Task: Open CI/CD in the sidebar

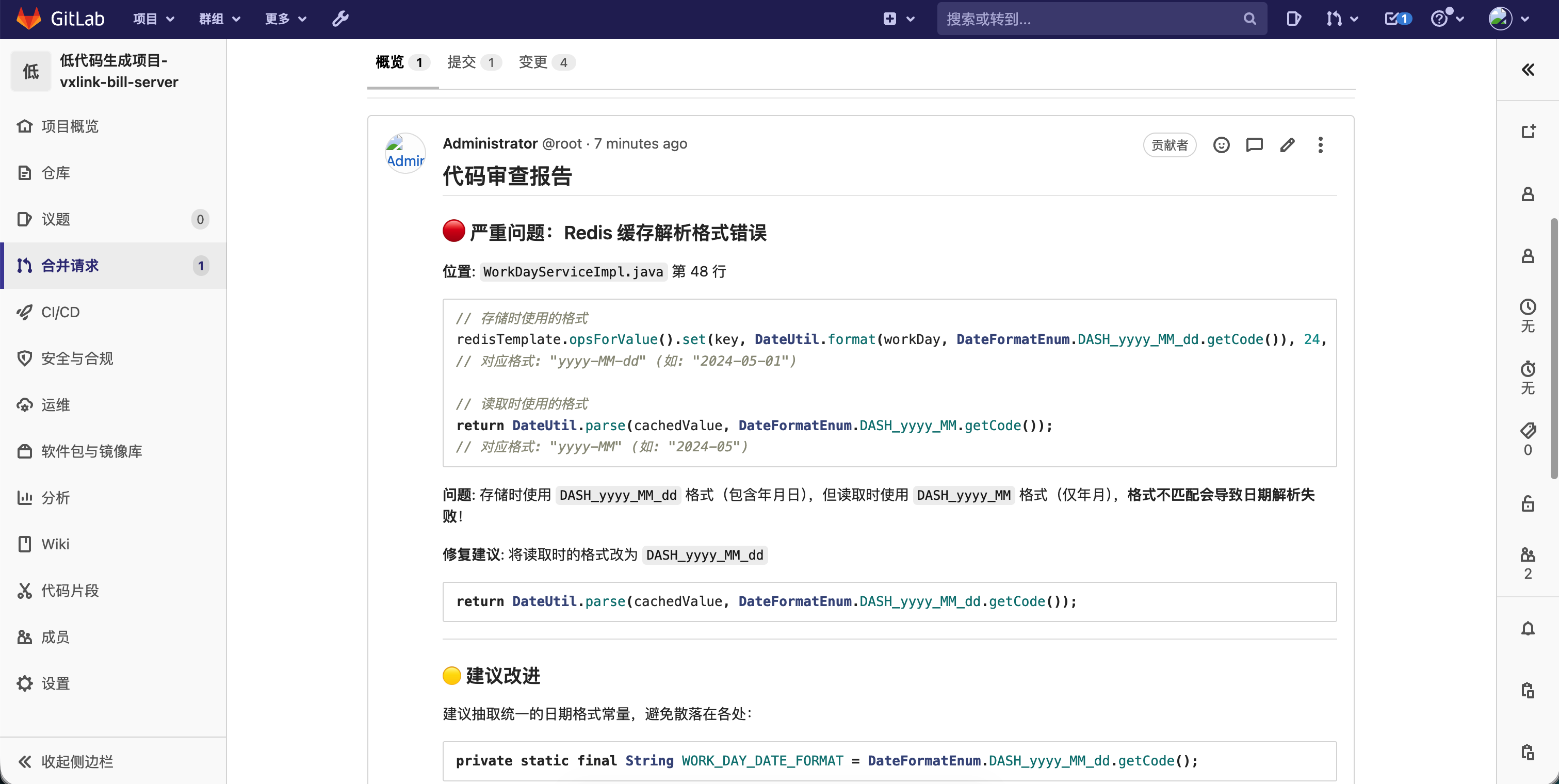Action: point(60,312)
